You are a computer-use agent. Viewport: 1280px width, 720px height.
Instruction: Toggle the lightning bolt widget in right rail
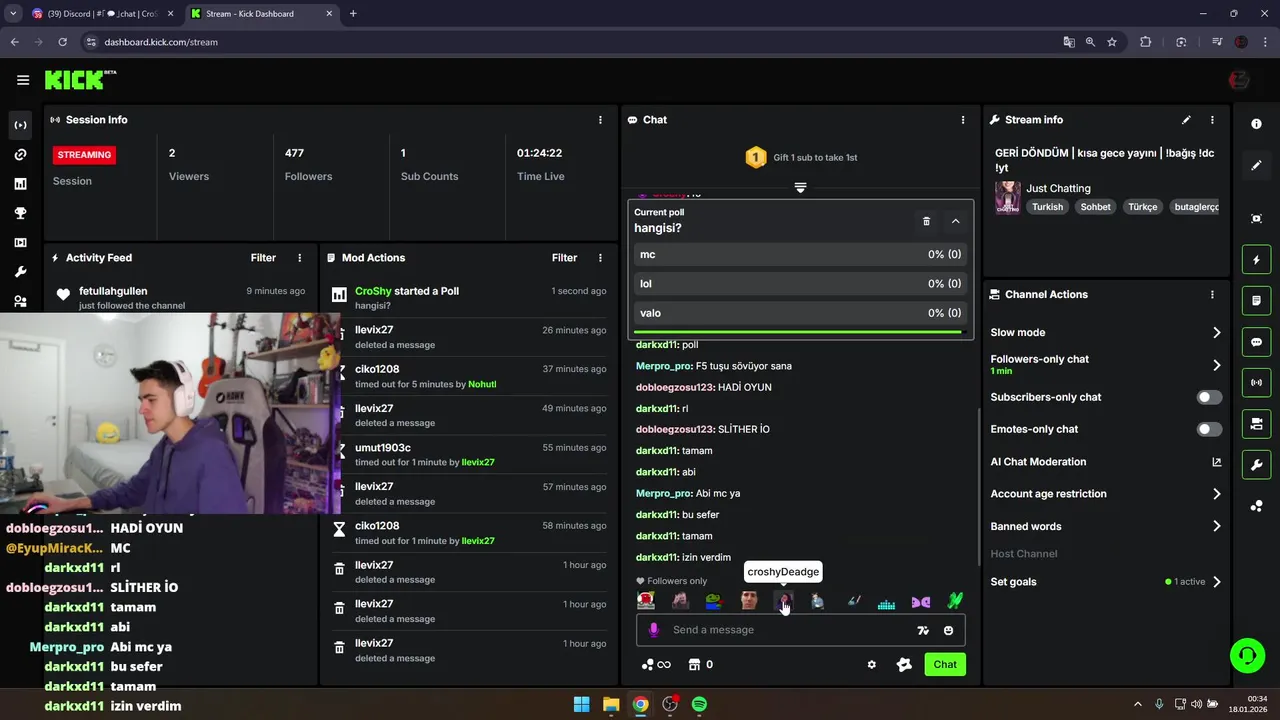pyautogui.click(x=1256, y=260)
